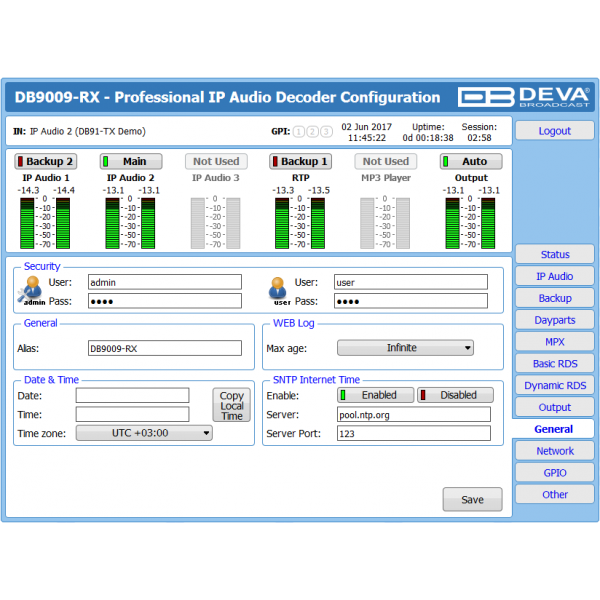Click the regular user's User name field
The width and height of the screenshot is (600, 600).
[411, 282]
